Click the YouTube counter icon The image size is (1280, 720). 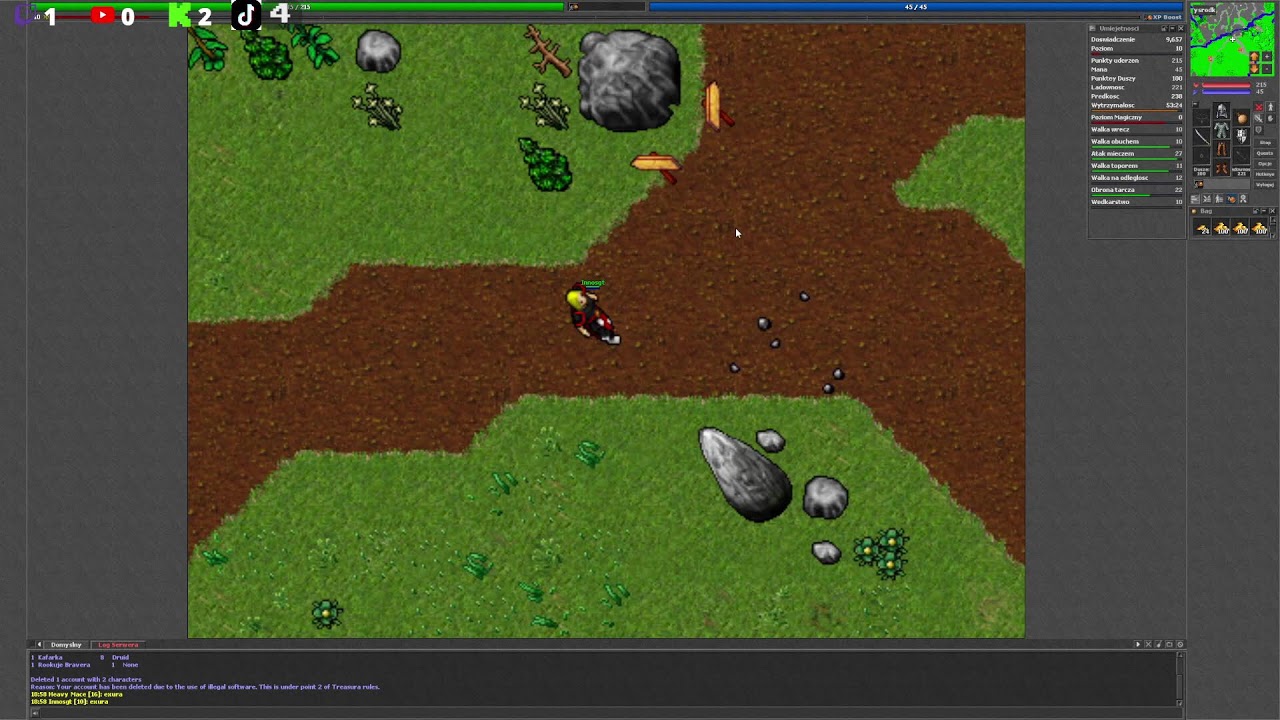pos(102,15)
